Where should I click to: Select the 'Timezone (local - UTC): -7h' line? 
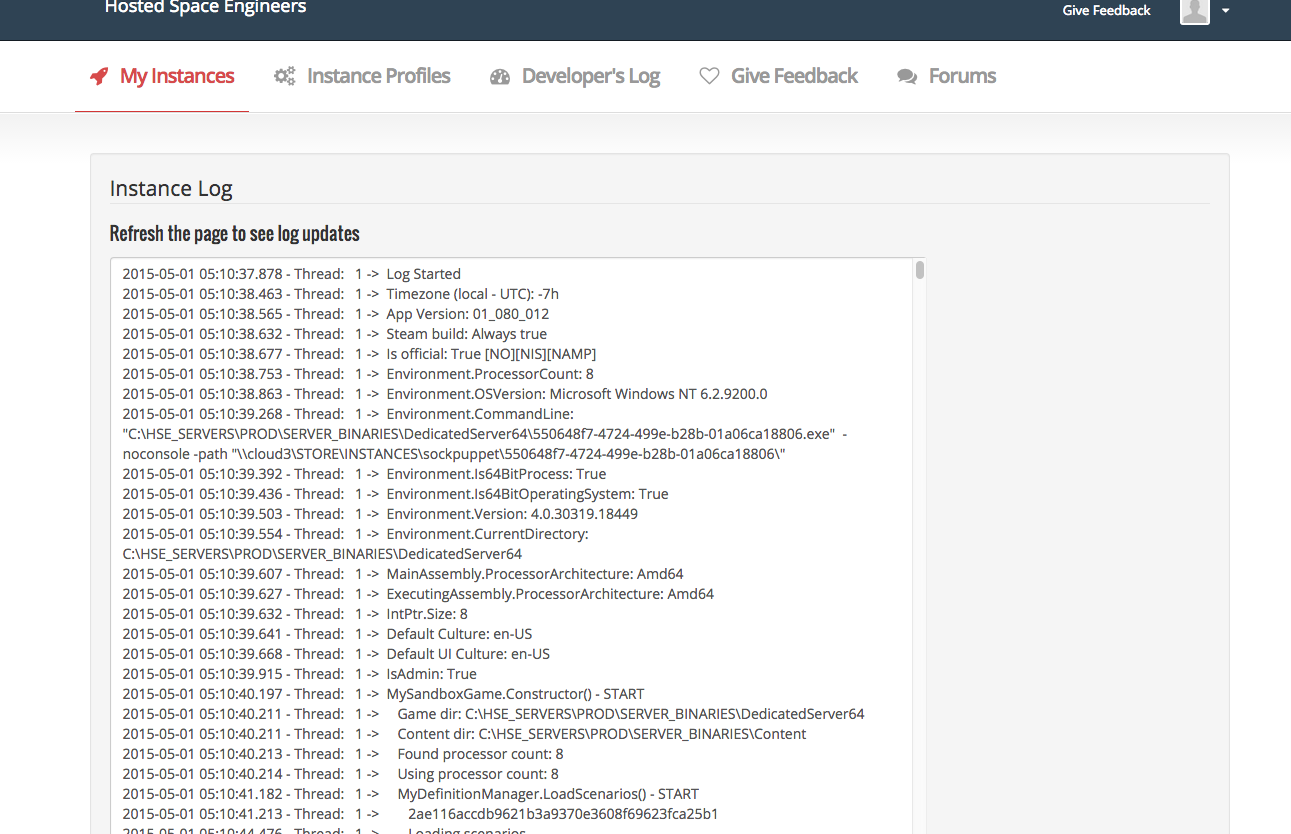pos(341,294)
